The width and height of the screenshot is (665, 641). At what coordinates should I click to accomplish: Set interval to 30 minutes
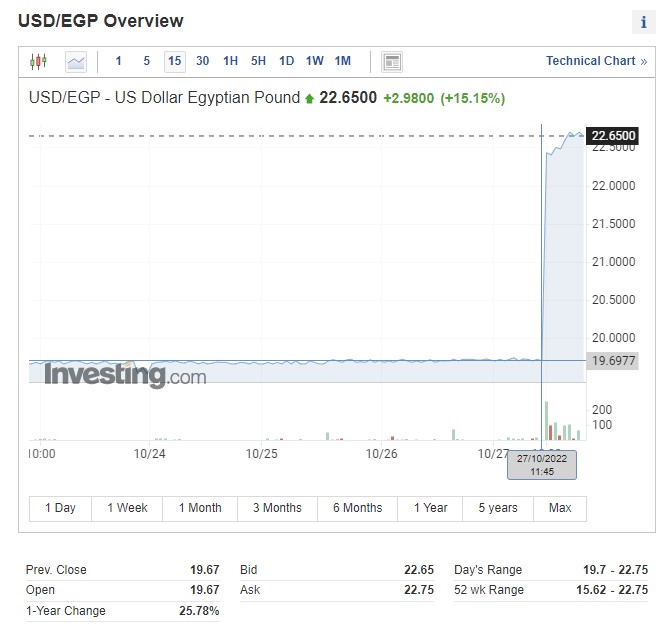pos(202,61)
